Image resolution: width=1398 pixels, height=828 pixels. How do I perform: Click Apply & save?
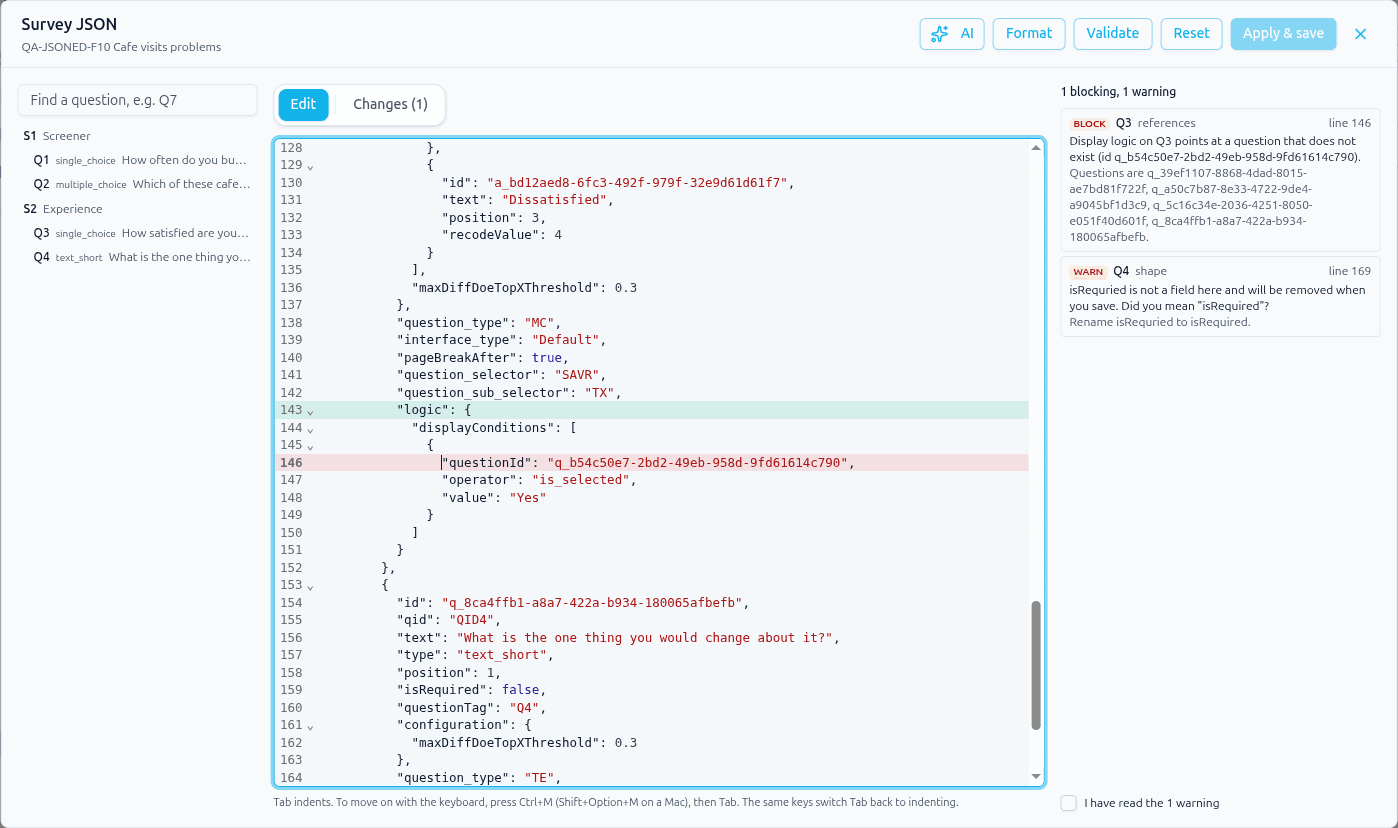[x=1283, y=33]
